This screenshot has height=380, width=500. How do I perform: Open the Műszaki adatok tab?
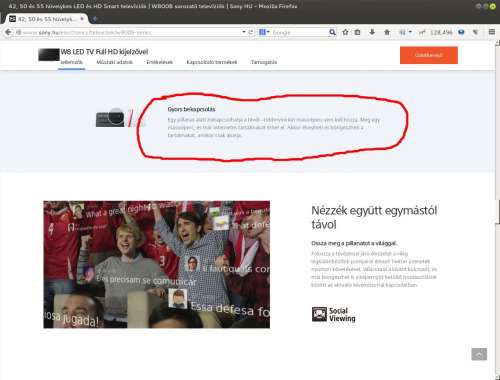point(114,62)
